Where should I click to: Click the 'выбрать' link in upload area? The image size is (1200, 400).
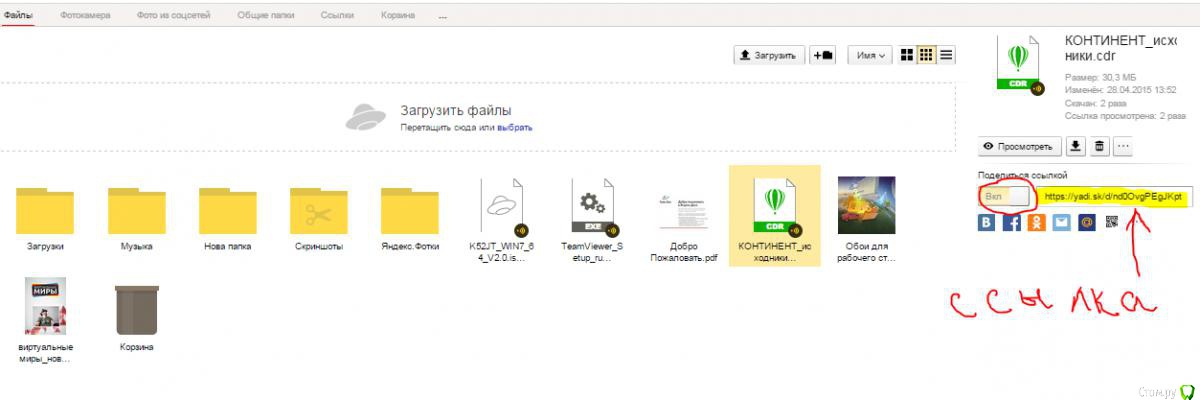515,128
